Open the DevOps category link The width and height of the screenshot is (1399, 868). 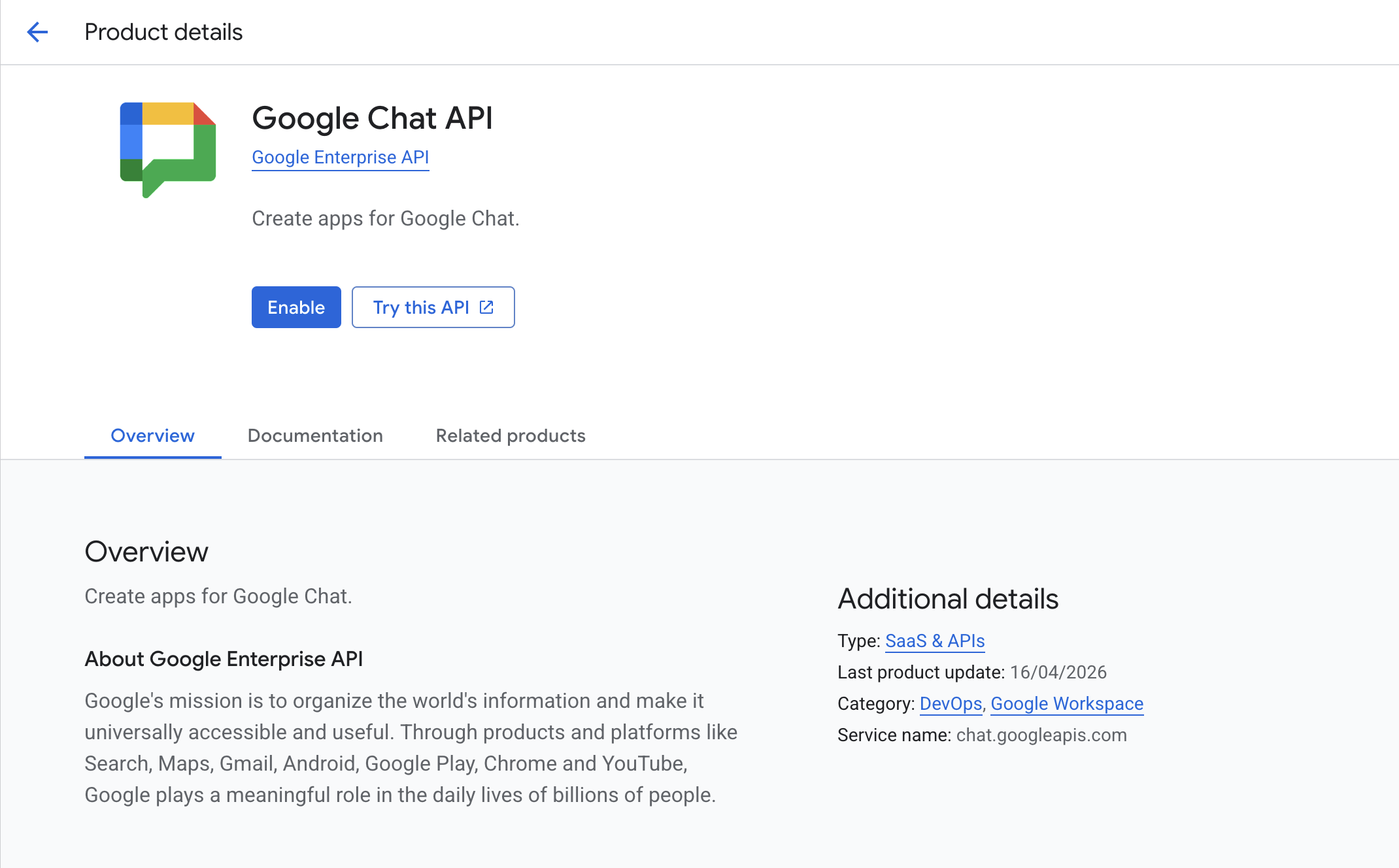click(951, 704)
